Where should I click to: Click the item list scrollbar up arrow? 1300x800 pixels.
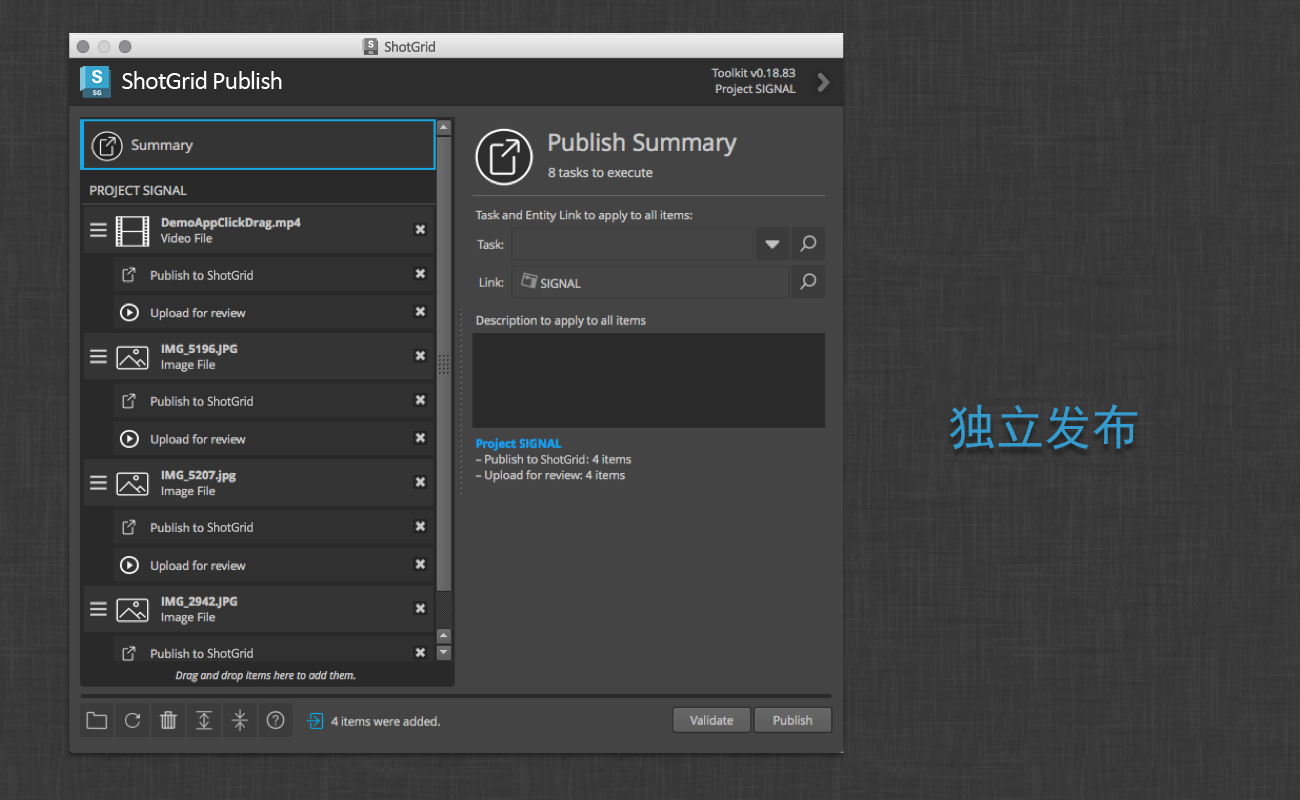[x=444, y=128]
